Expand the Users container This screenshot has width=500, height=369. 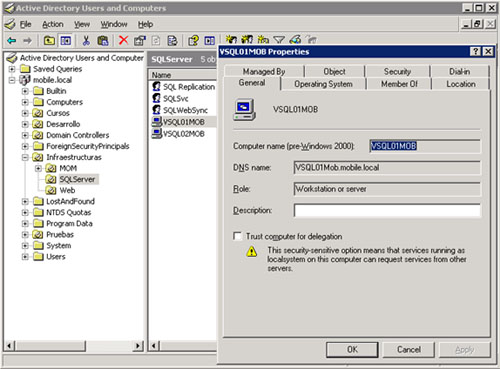[x=25, y=256]
